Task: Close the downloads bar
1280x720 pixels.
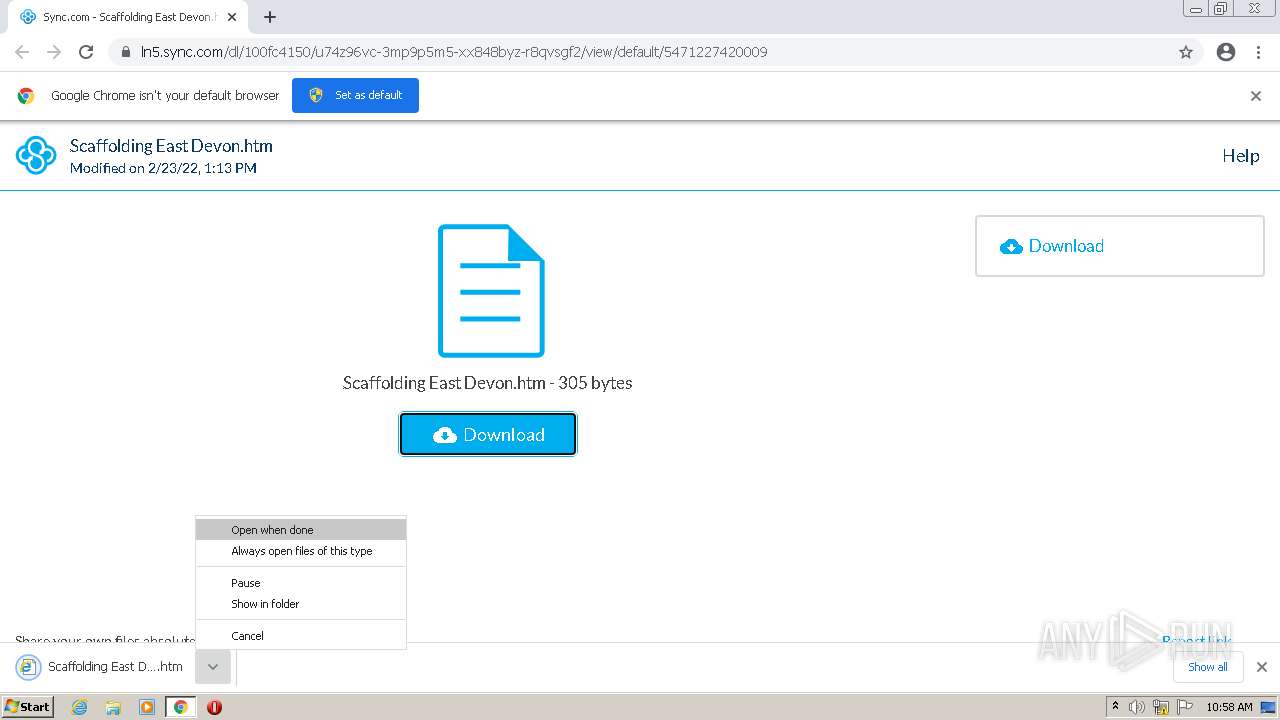Action: pos(1262,667)
